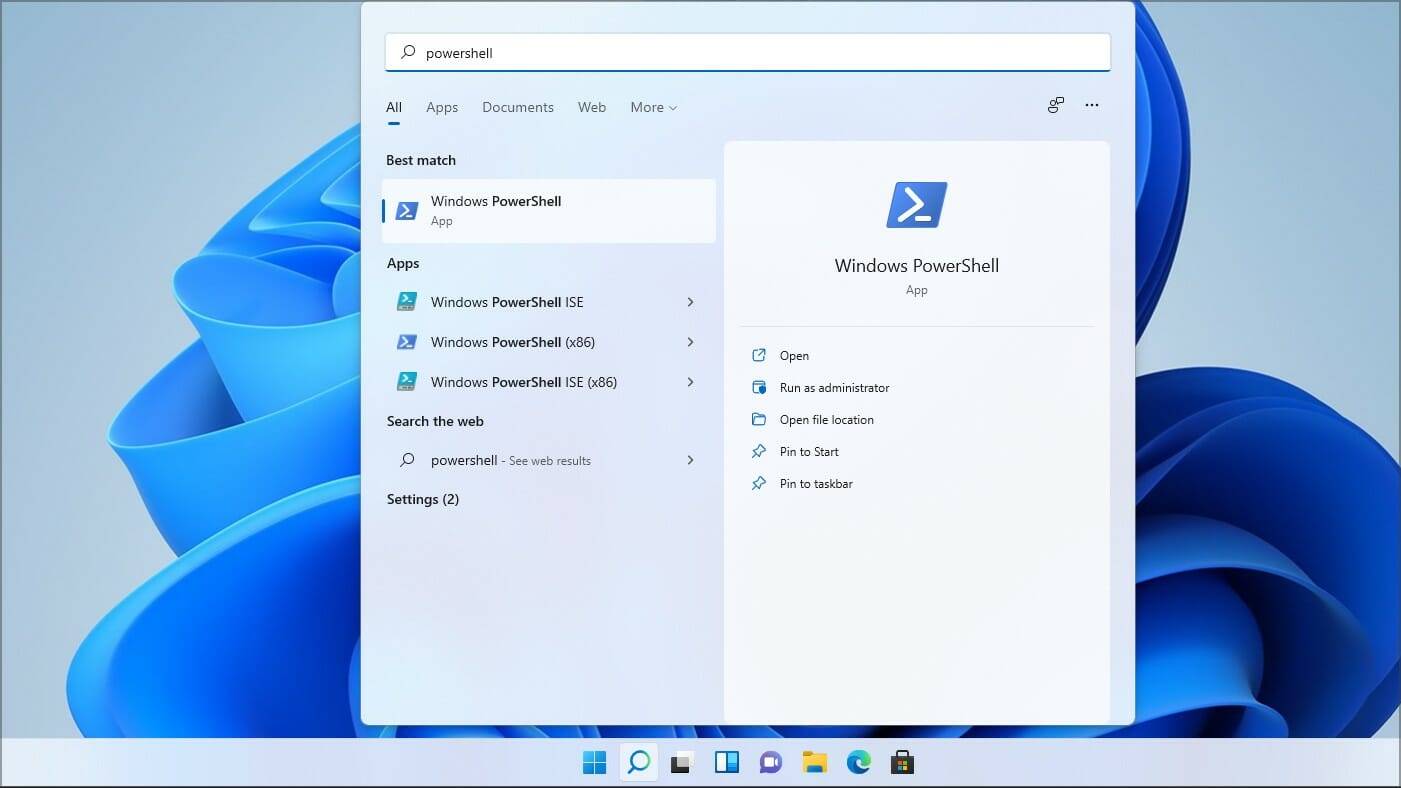Choose Pin to taskbar
This screenshot has height=788, width=1401.
click(x=816, y=483)
